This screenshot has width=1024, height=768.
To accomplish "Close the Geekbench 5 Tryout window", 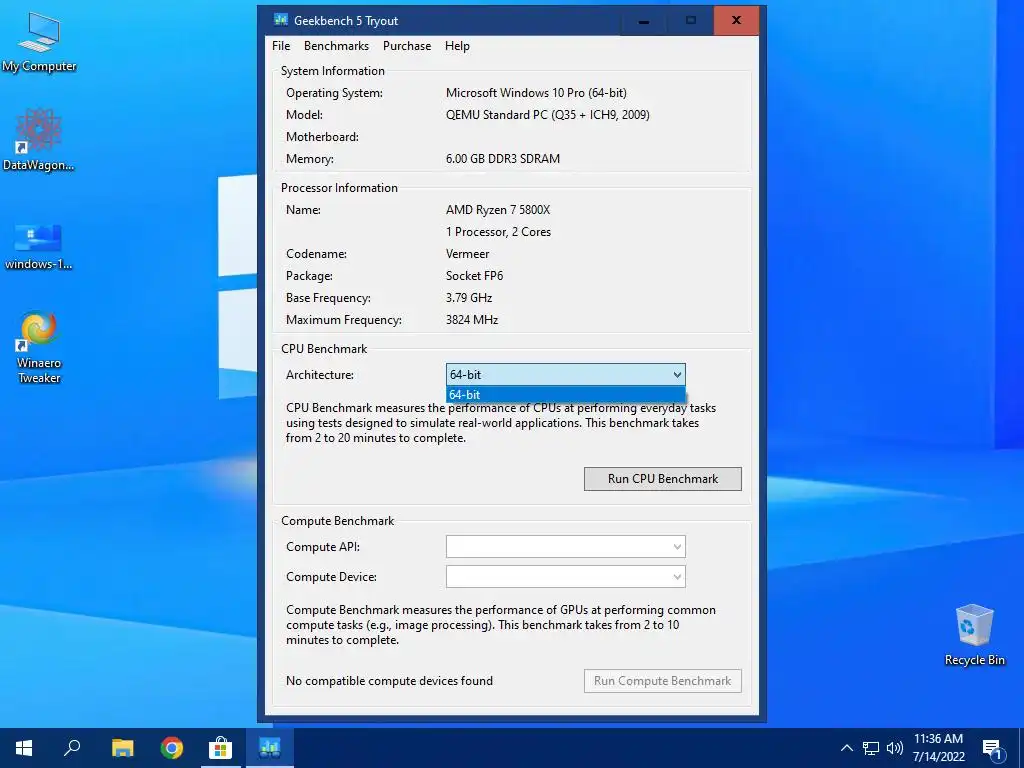I will 736,21.
